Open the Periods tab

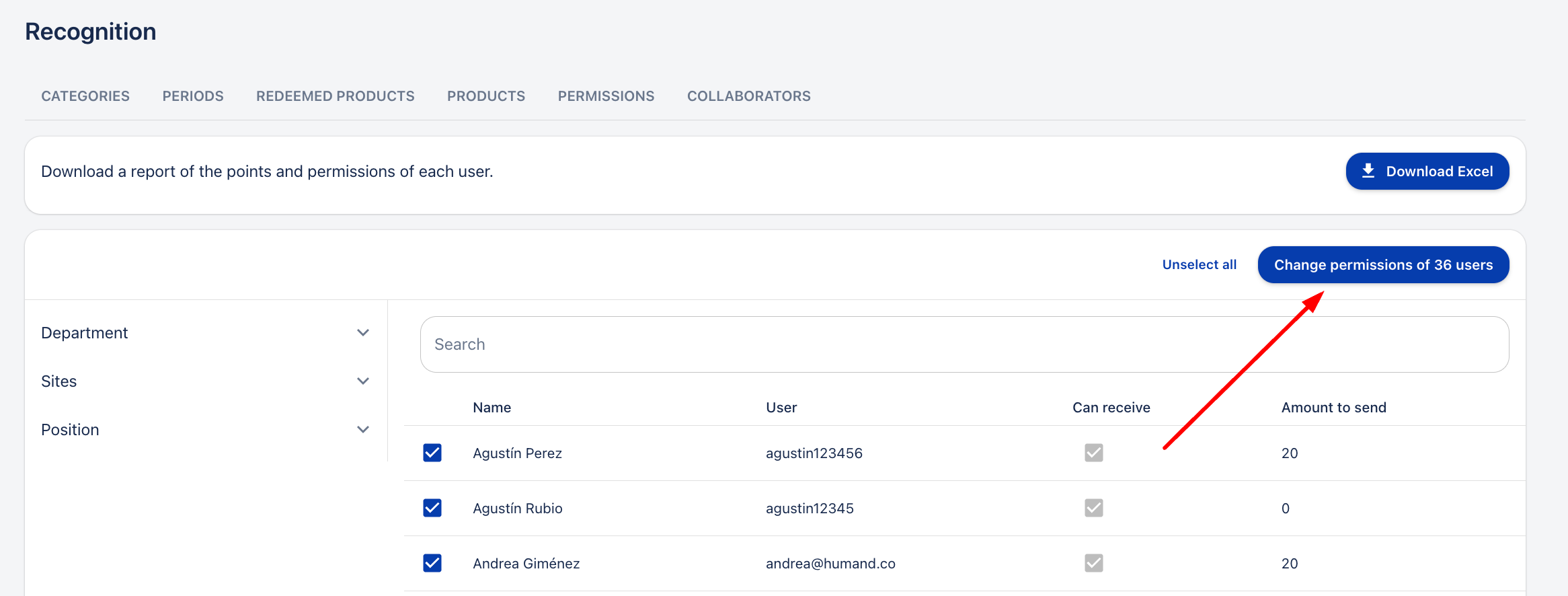tap(193, 96)
